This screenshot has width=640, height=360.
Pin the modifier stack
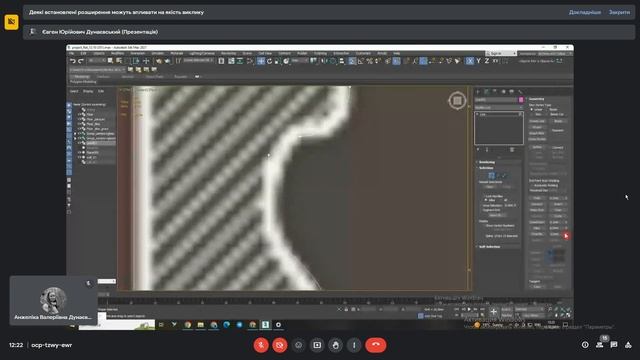[478, 150]
